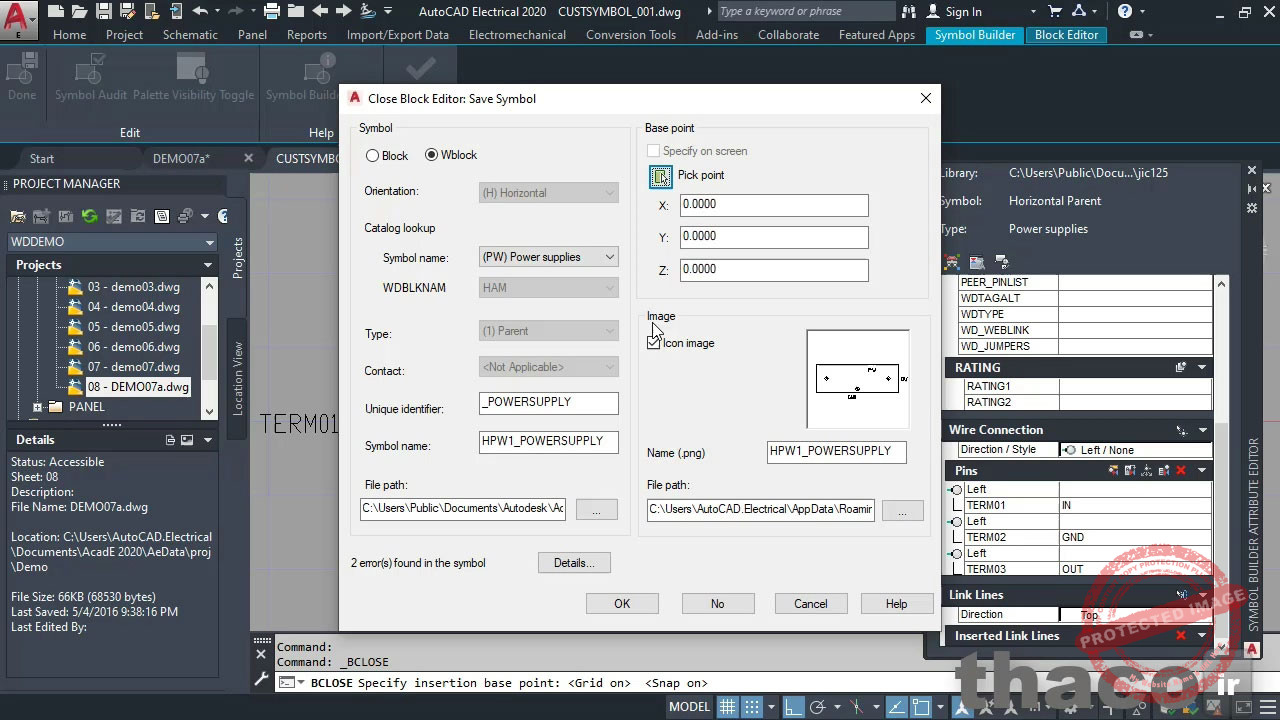Click the Pick point icon under Base point
1280x720 pixels.
[x=660, y=176]
